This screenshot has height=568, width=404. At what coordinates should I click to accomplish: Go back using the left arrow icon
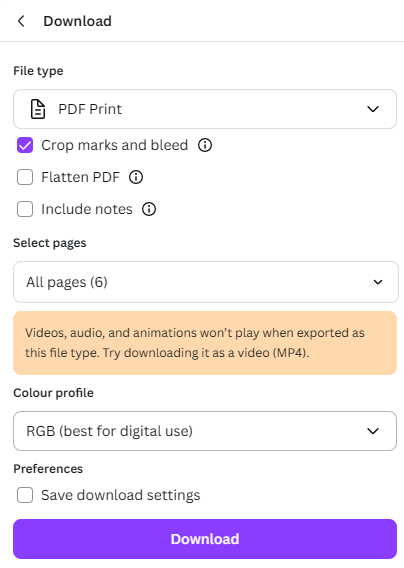pyautogui.click(x=21, y=21)
